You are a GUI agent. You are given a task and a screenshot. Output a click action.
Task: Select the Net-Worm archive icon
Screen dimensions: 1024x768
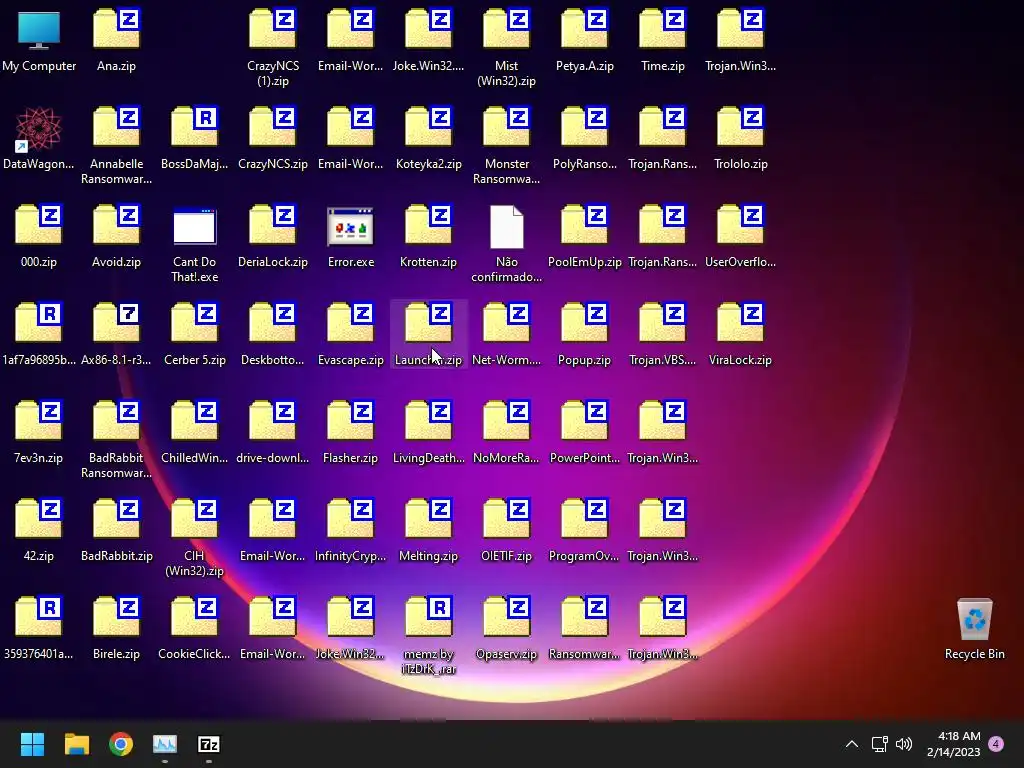point(506,323)
